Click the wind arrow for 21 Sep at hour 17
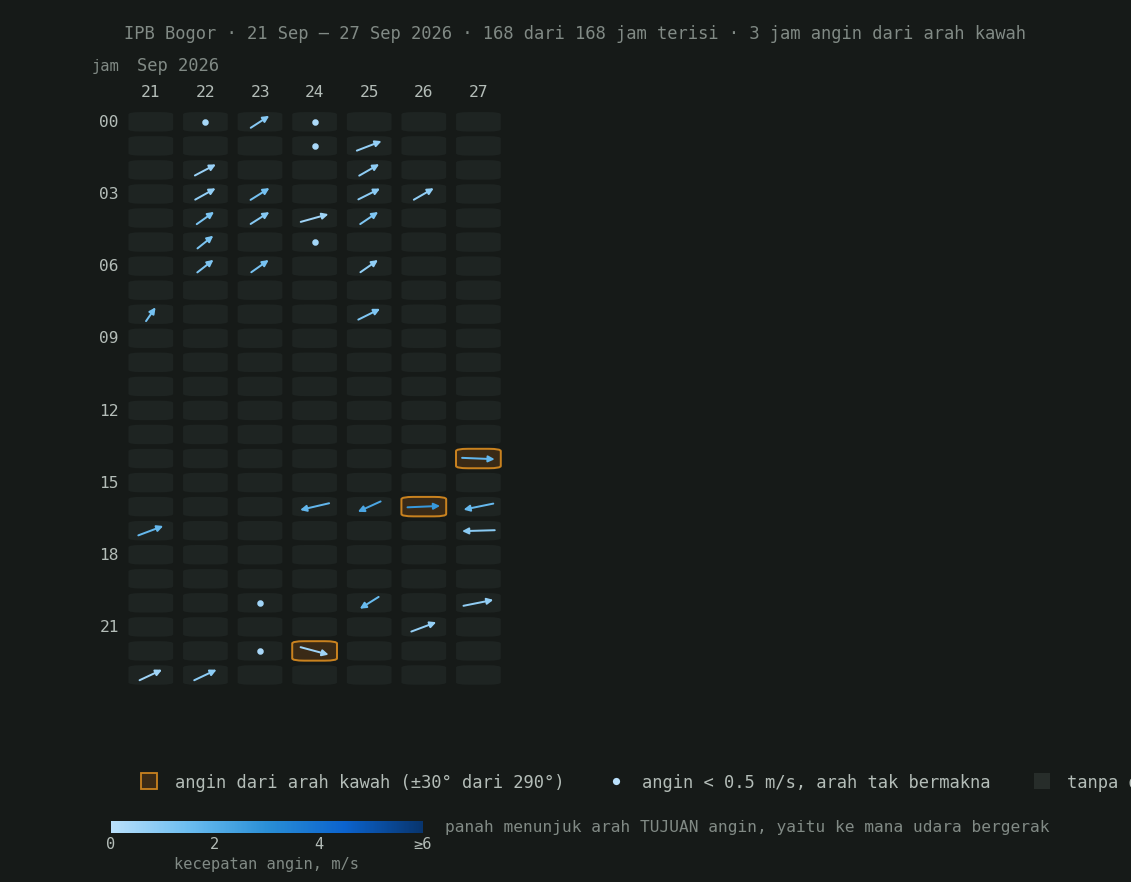The width and height of the screenshot is (1131, 882). [x=150, y=531]
